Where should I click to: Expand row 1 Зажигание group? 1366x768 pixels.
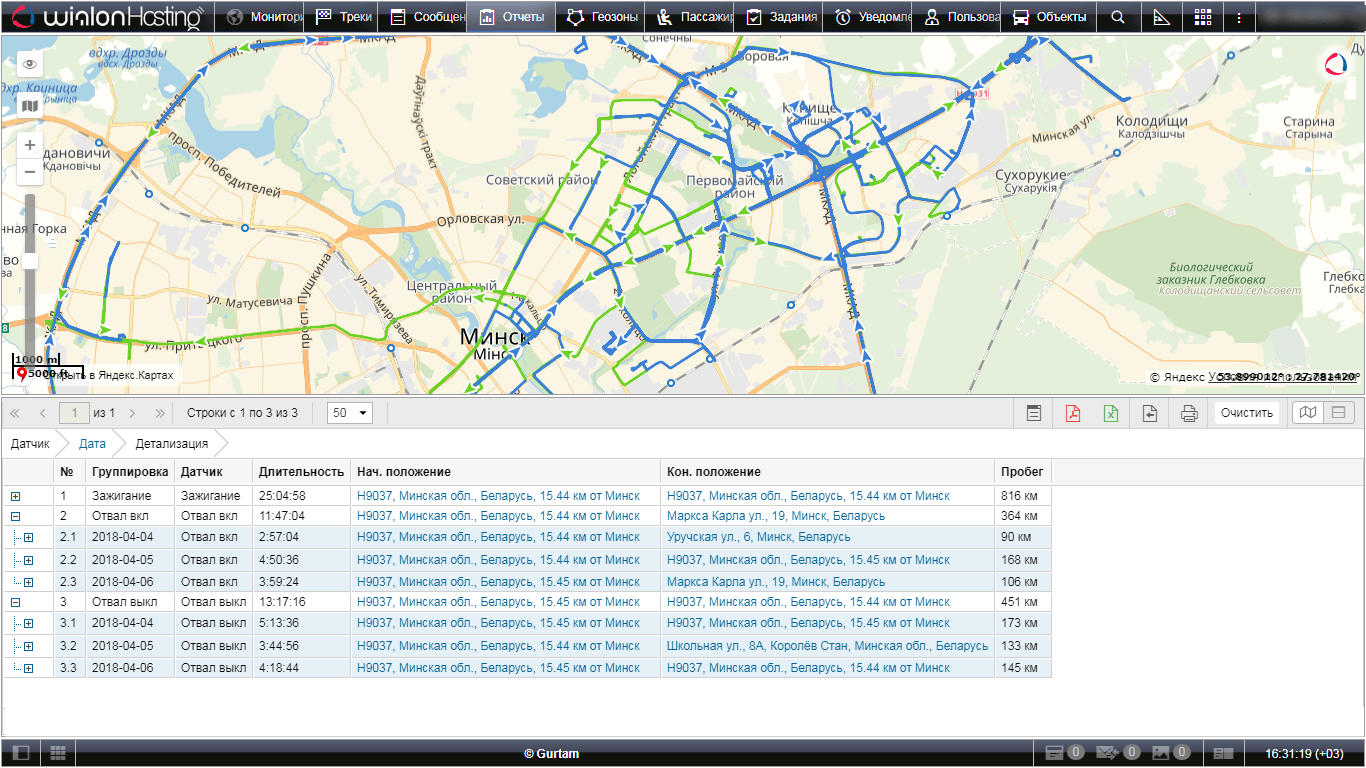pos(15,496)
